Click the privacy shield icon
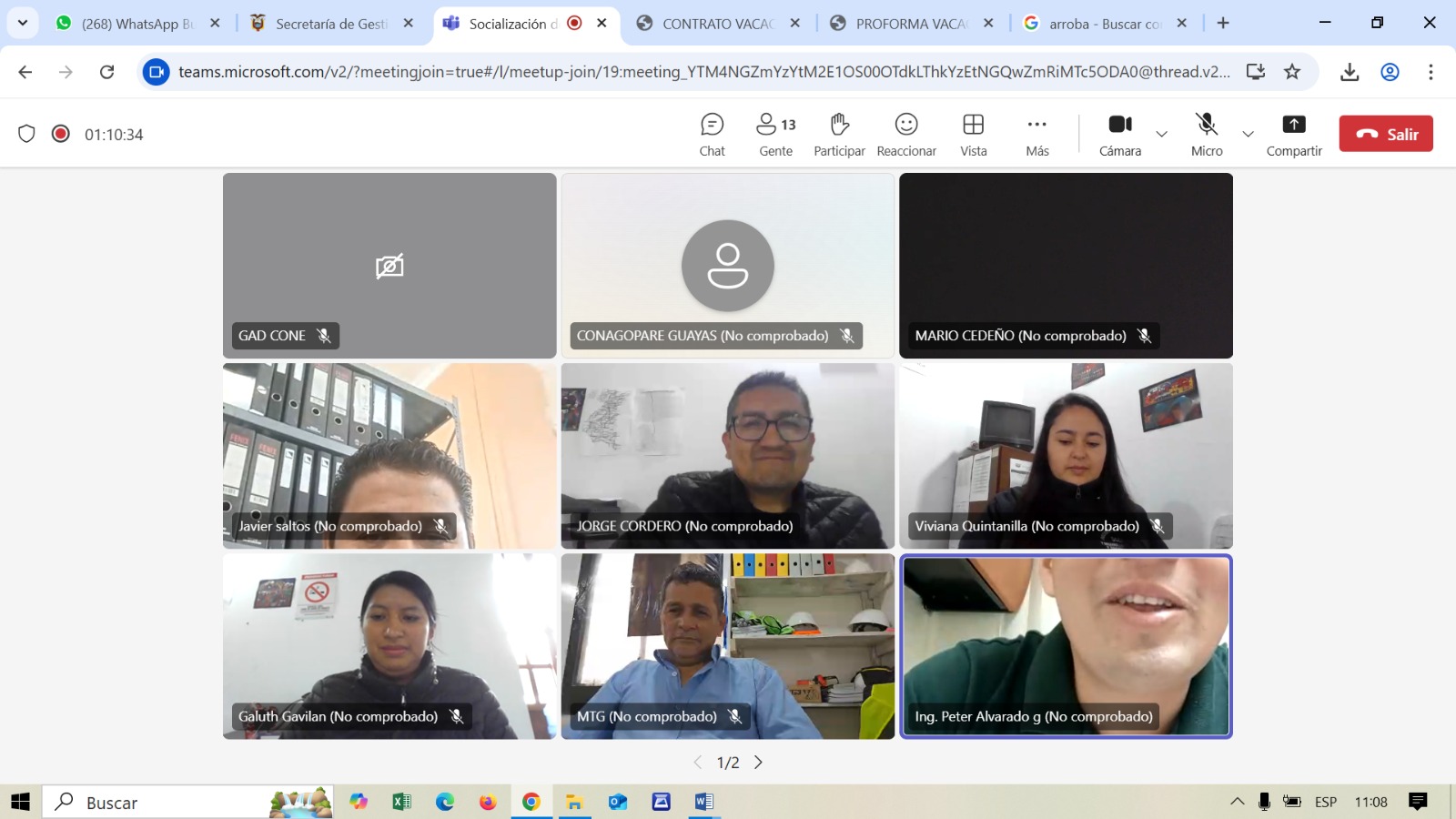The height and width of the screenshot is (819, 1456). pos(26,134)
